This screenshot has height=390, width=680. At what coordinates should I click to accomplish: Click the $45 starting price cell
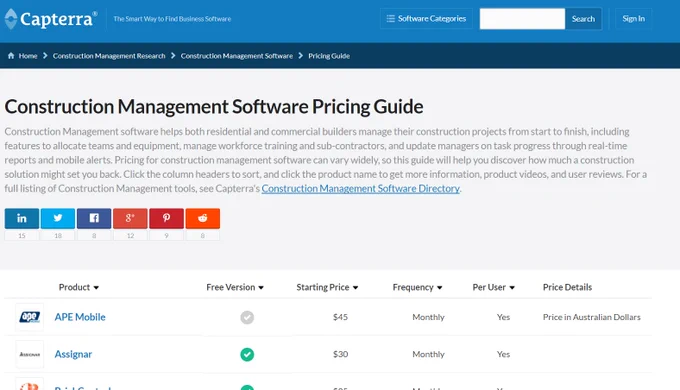340,317
